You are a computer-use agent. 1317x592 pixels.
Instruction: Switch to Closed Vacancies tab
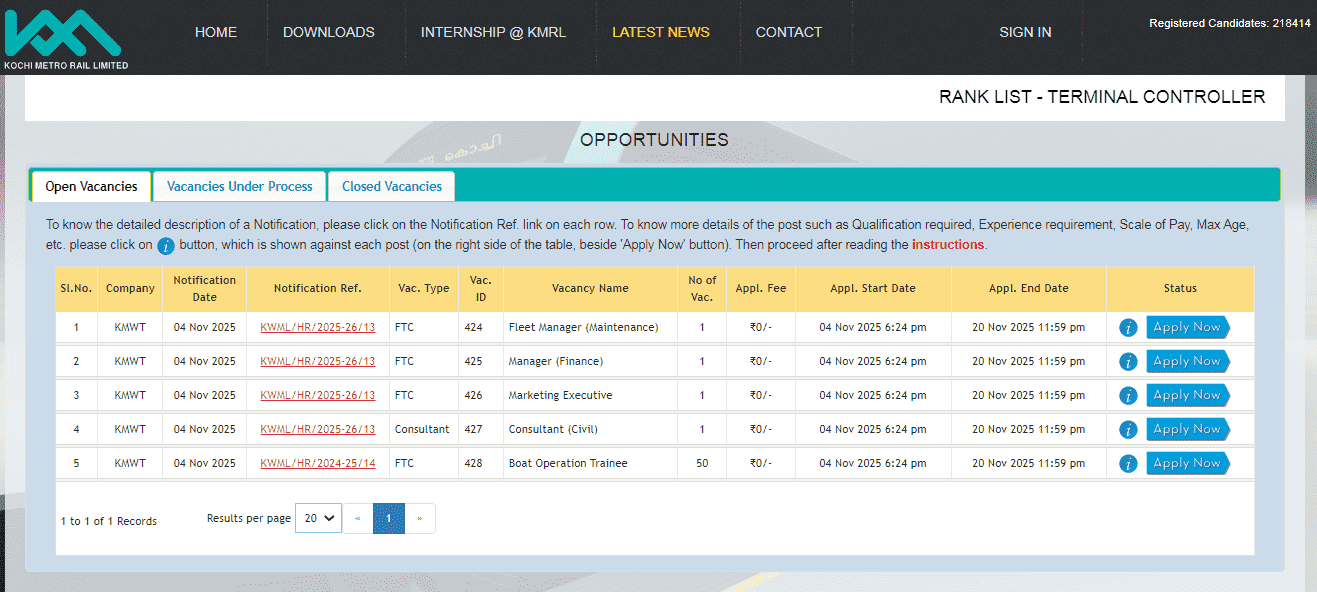coord(391,187)
